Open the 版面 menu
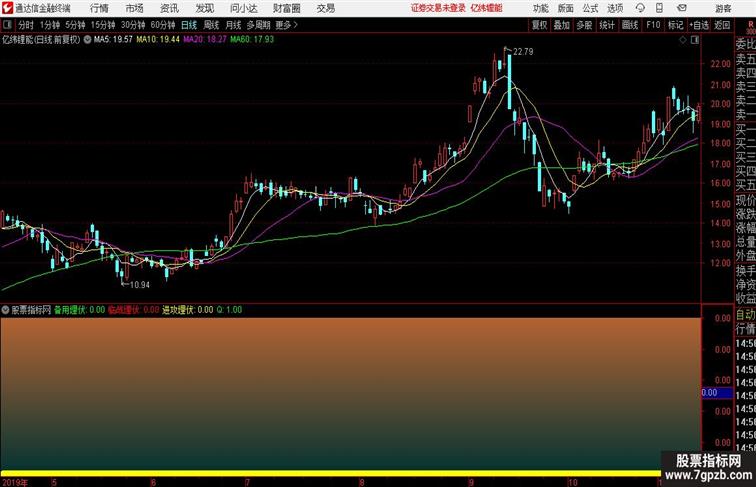 tap(566, 8)
